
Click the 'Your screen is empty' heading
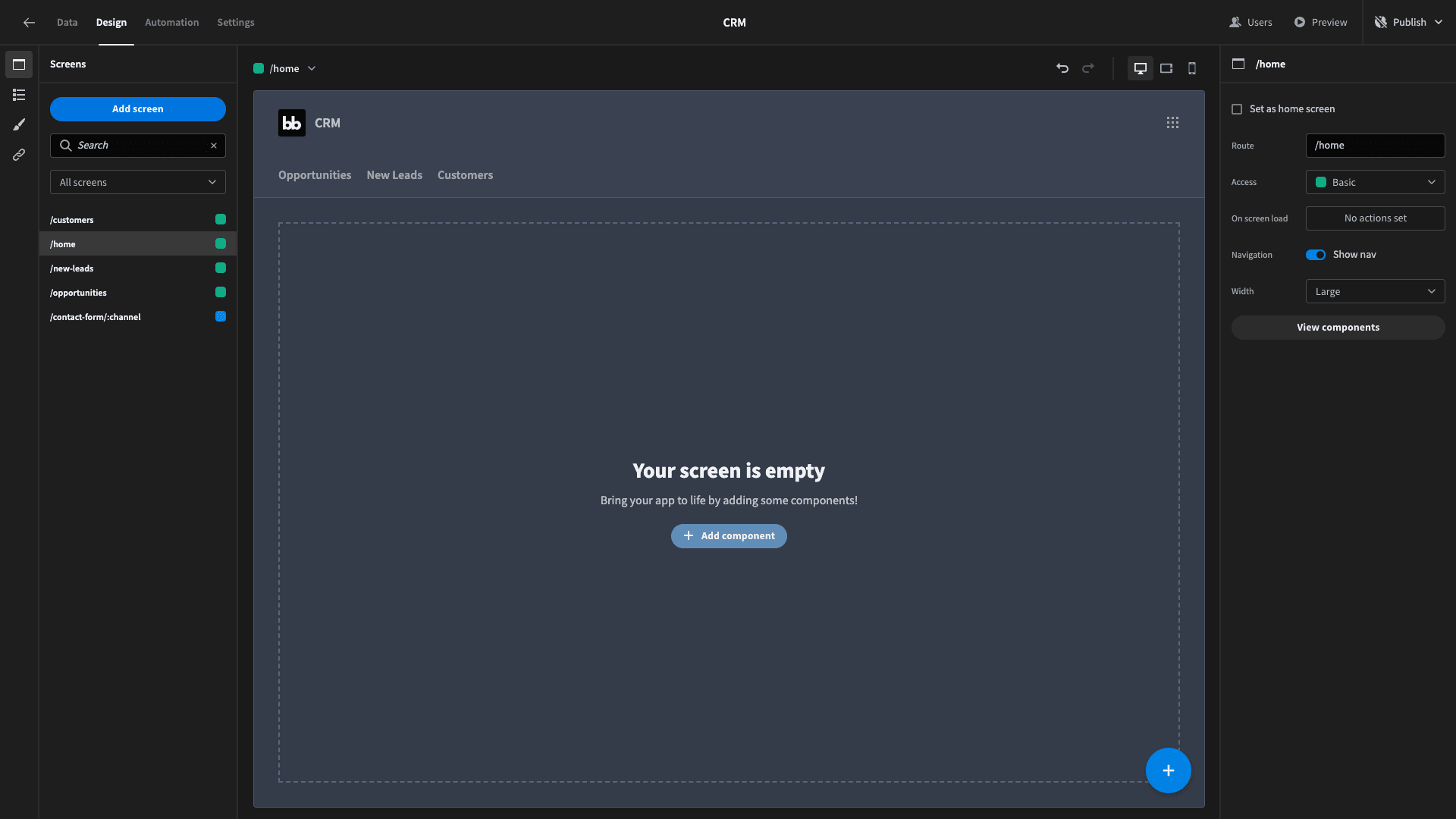pyautogui.click(x=729, y=471)
